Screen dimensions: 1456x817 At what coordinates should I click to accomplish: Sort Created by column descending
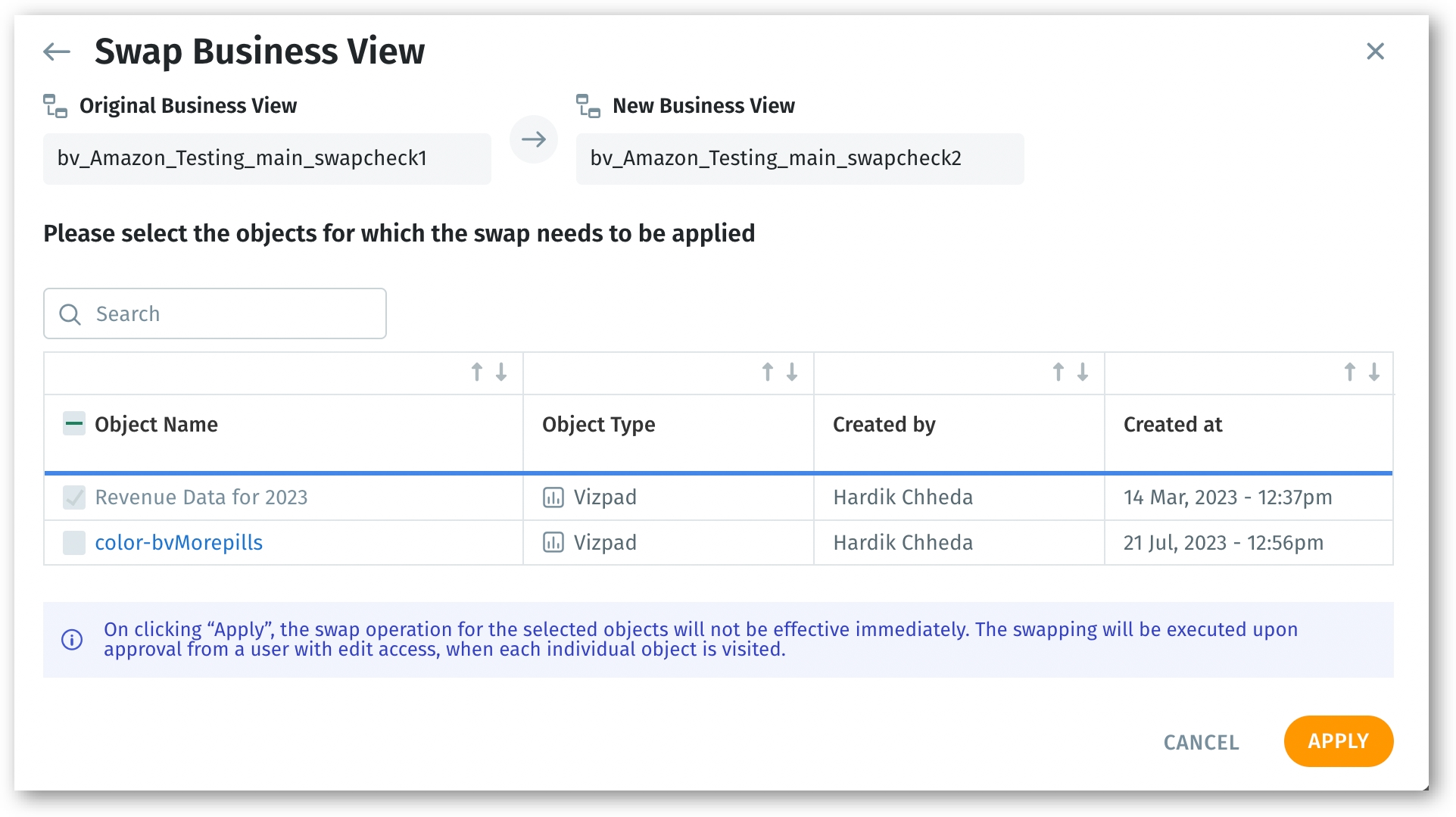[x=1083, y=372]
